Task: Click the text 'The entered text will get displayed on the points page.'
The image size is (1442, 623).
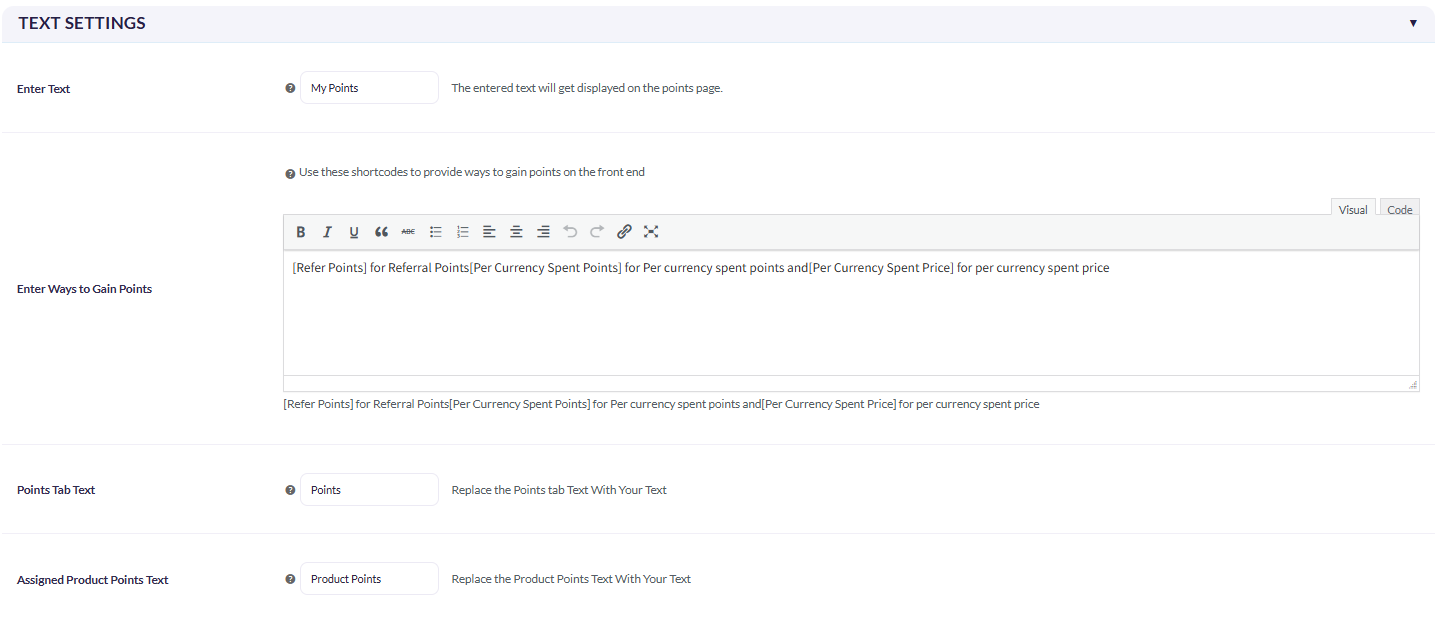Action: 587,88
